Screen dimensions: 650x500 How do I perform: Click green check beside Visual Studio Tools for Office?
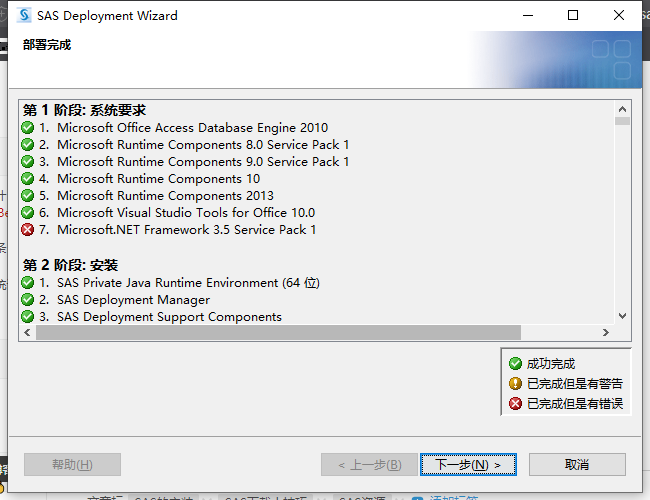(x=27, y=212)
